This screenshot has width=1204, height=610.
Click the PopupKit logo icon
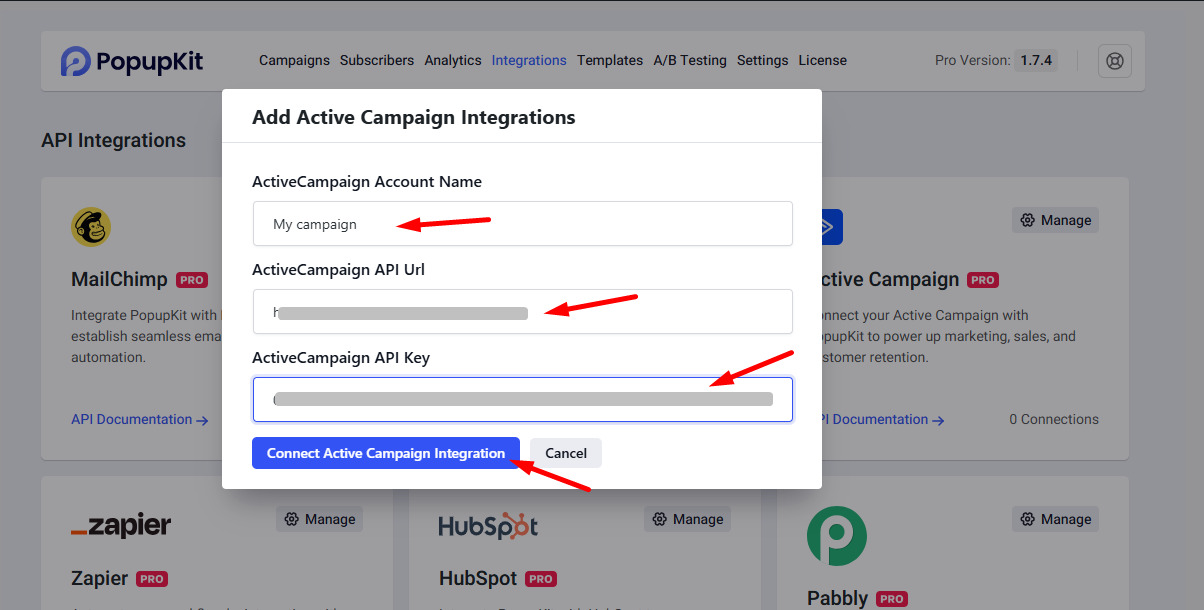pyautogui.click(x=74, y=60)
